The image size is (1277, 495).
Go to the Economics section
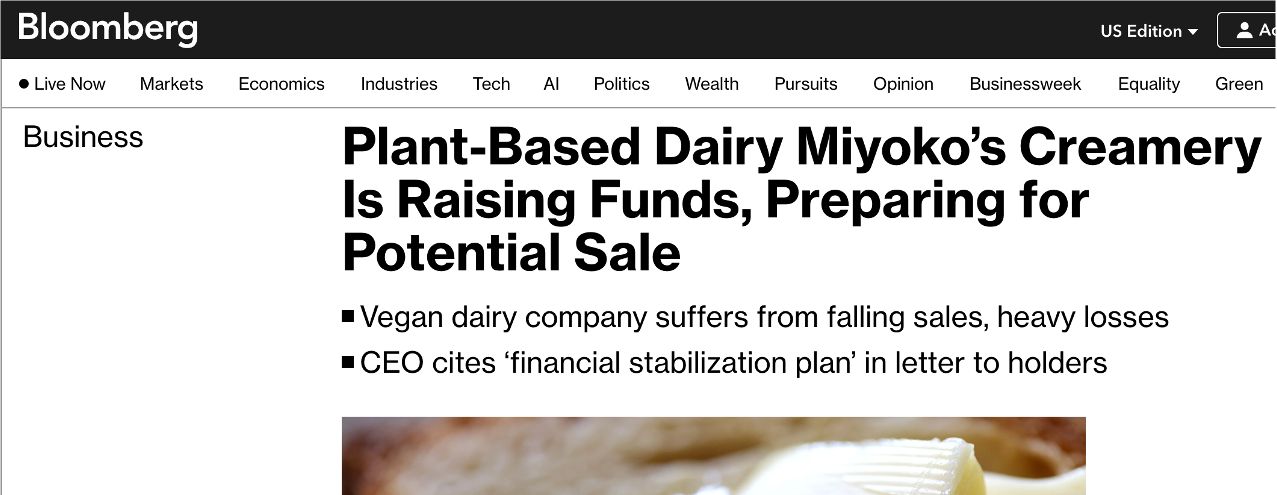[281, 84]
